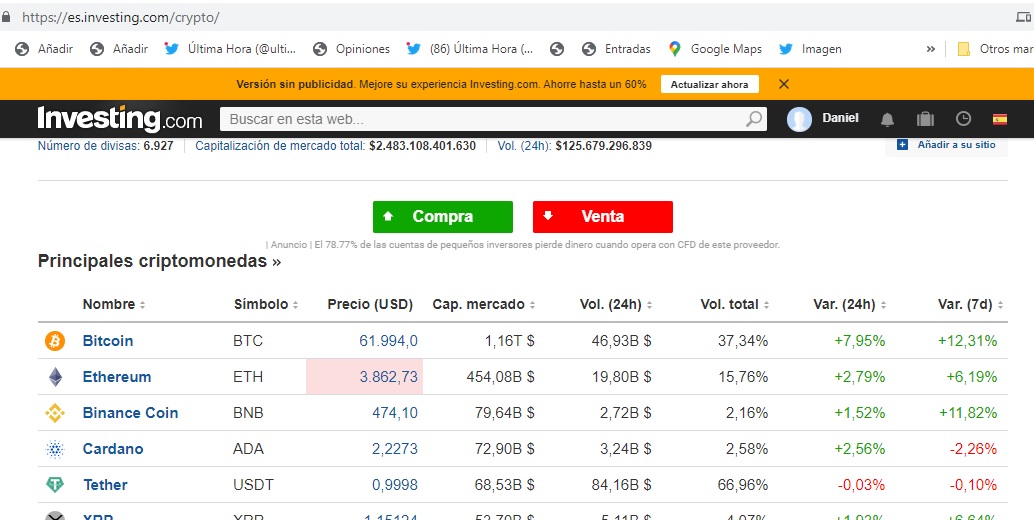Open the first Añadir bookmark
The height and width of the screenshot is (520, 1034).
click(44, 49)
